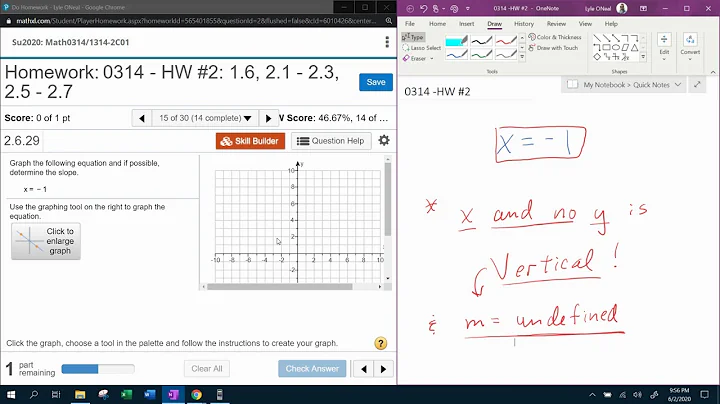Image resolution: width=720 pixels, height=404 pixels.
Task: Open Word from the taskbar
Action: coord(150,395)
